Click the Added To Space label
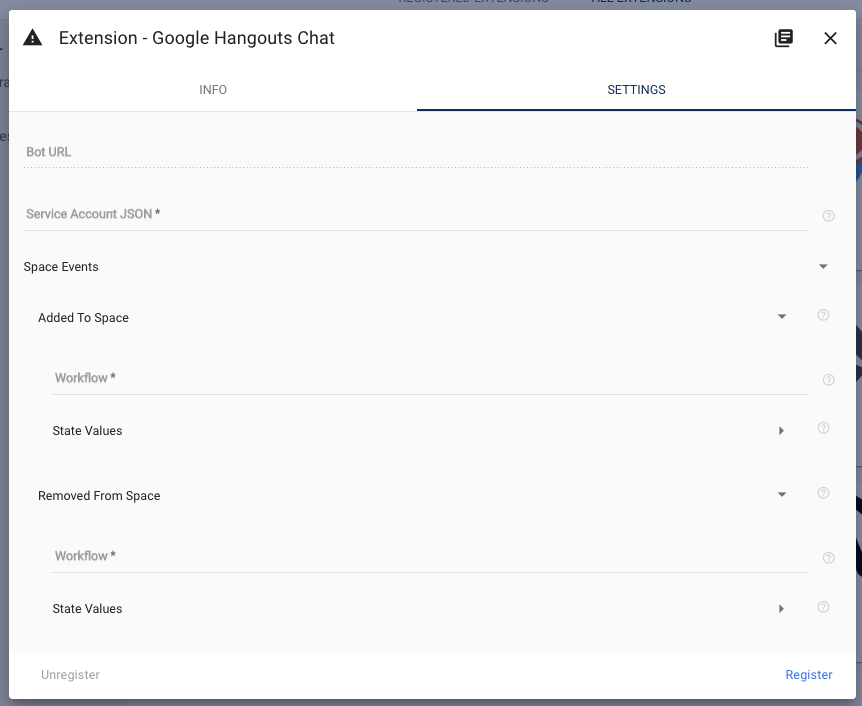This screenshot has height=706, width=862. click(83, 318)
